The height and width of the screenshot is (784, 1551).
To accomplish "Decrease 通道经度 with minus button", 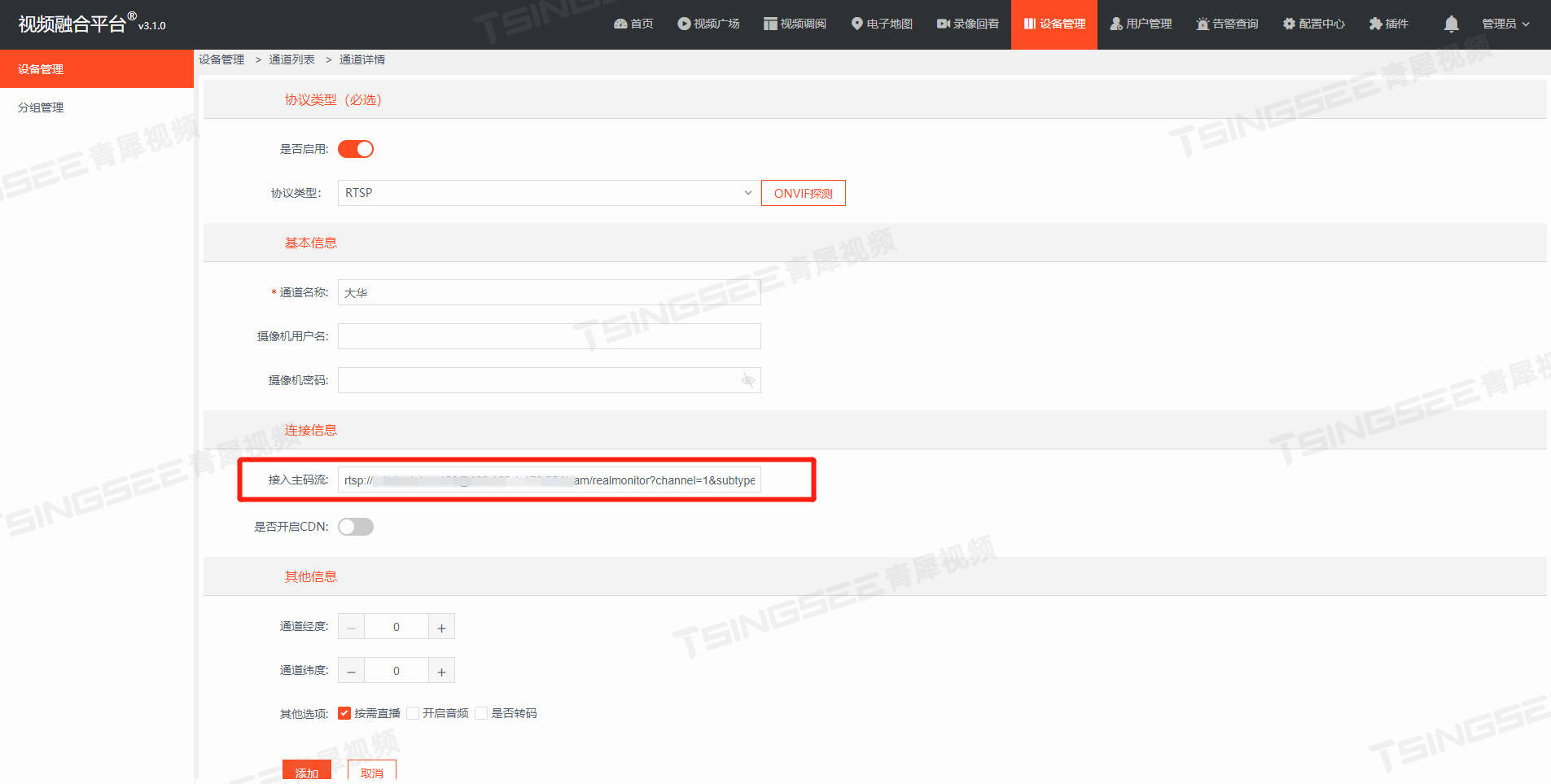I will [x=351, y=627].
